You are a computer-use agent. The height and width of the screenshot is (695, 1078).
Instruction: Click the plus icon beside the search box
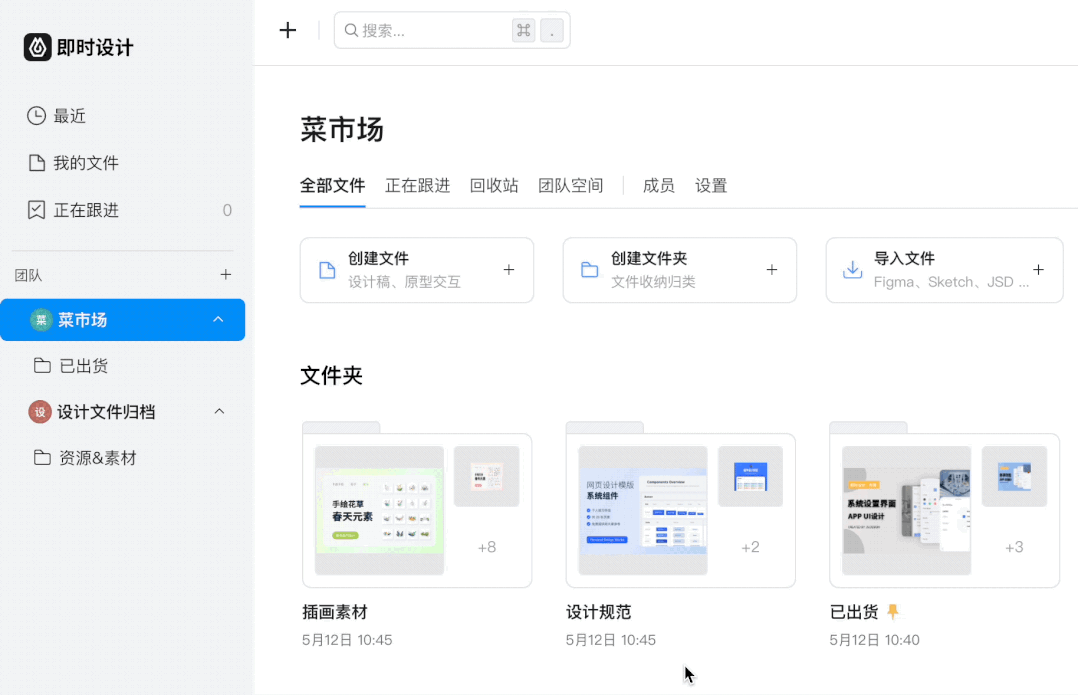coord(288,30)
